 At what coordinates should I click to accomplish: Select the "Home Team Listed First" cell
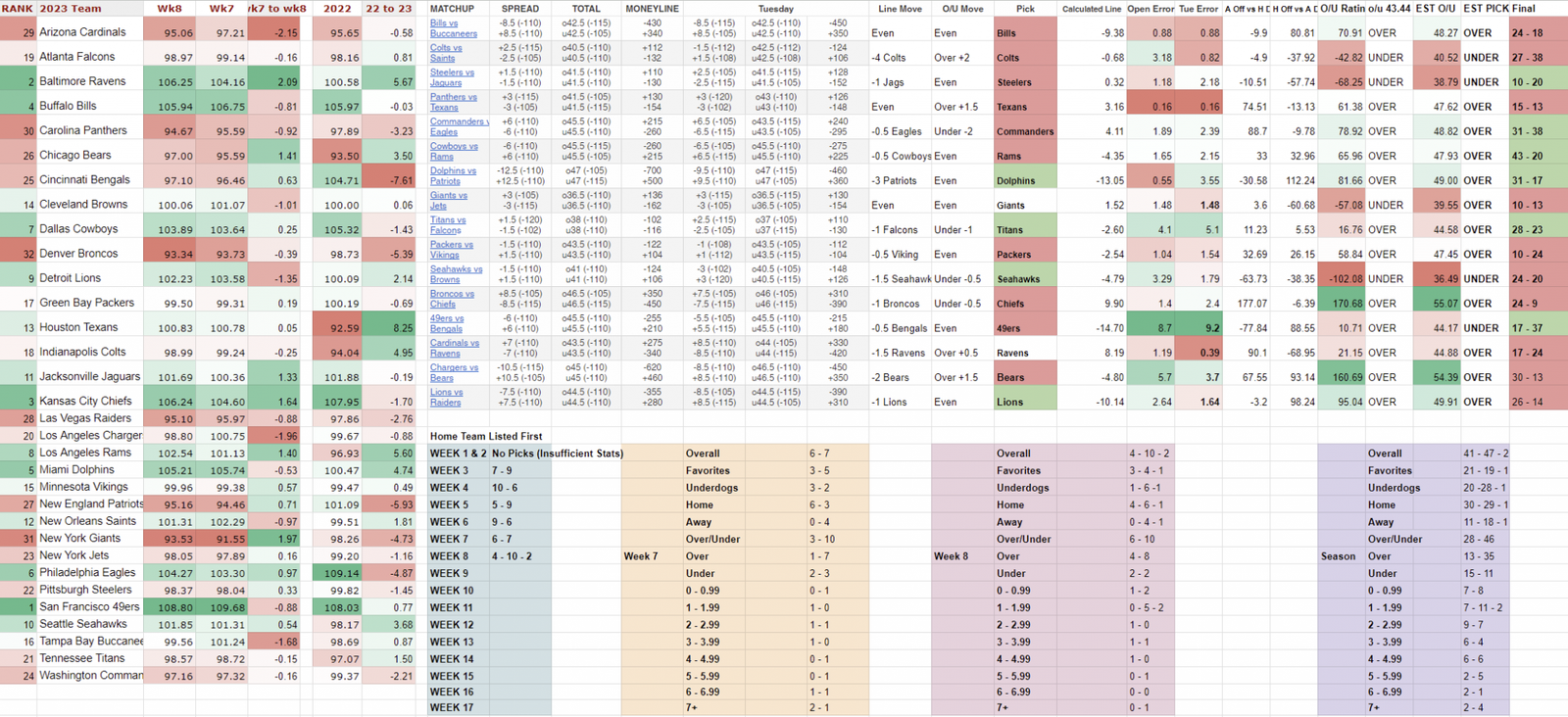tap(486, 436)
